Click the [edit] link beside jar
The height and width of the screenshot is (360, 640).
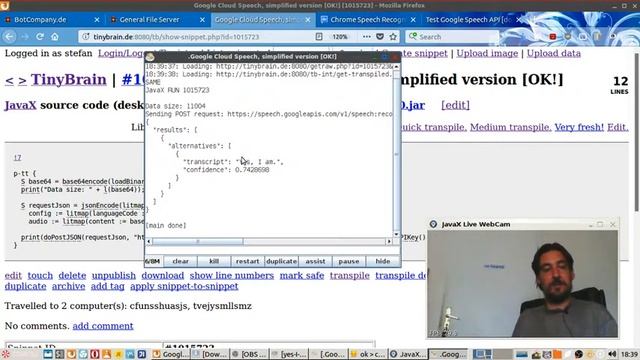[x=455, y=105]
